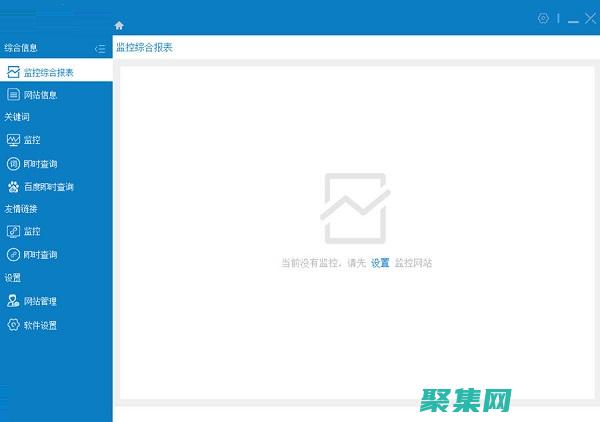The height and width of the screenshot is (422, 600).
Task: Open the 友情链接 即时查询 chain icon
Action: pos(13,254)
